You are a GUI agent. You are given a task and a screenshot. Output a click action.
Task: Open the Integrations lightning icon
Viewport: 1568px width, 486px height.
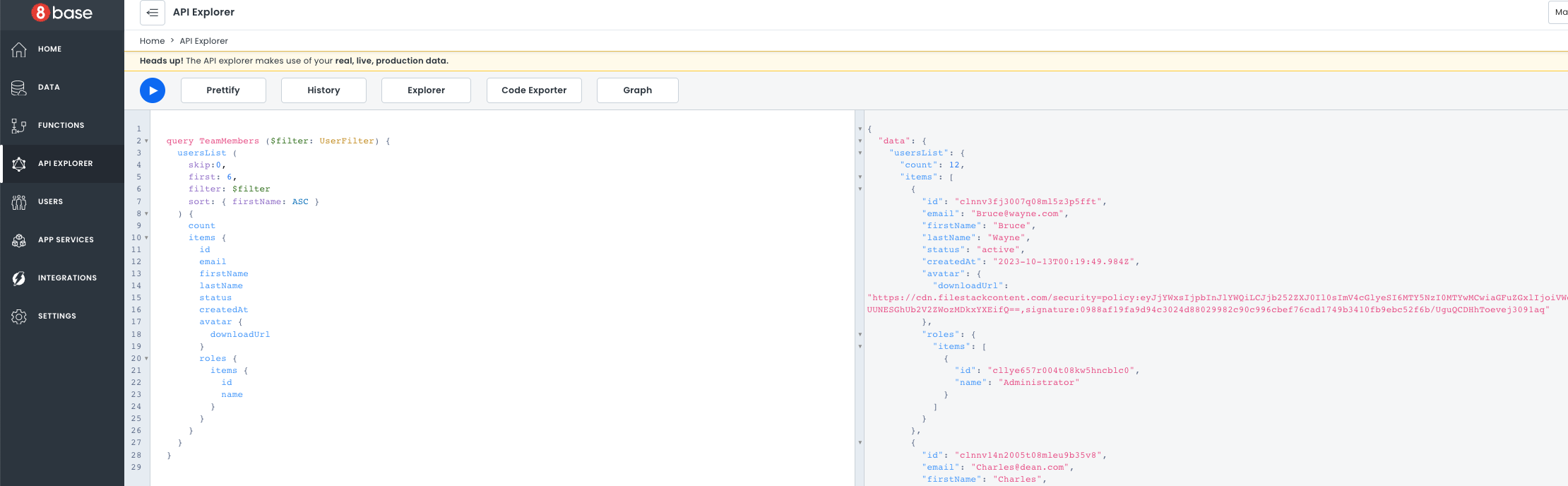[19, 278]
